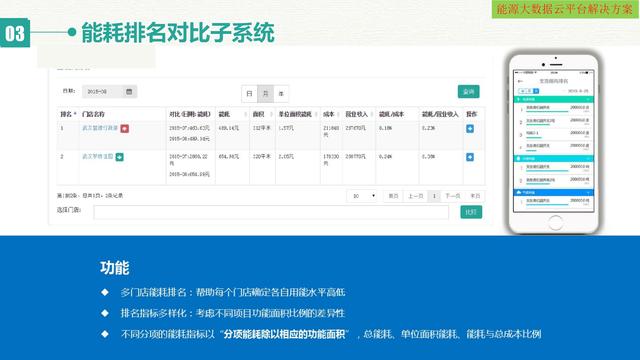Click the green 比对 compare button
The width and height of the screenshot is (640, 360).
pos(471,212)
